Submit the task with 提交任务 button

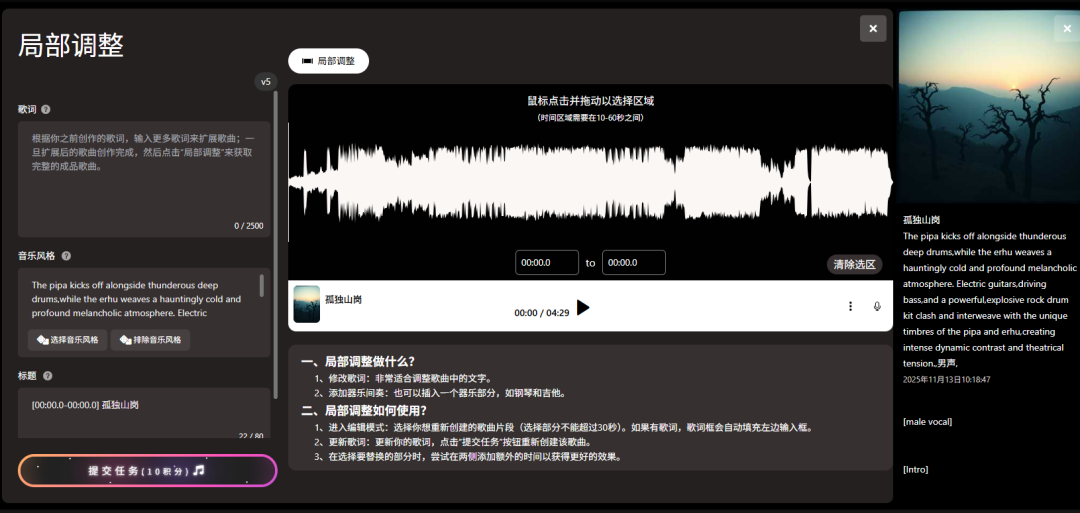coord(147,471)
